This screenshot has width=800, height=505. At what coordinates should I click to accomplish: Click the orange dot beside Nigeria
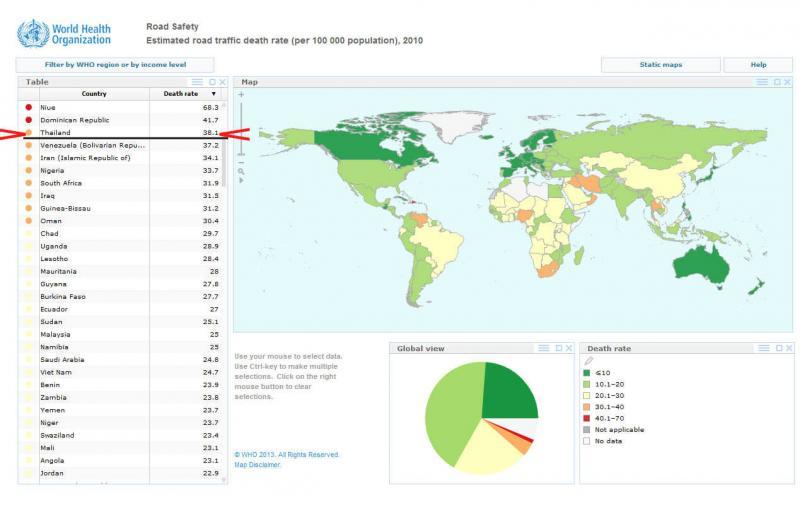(29, 170)
